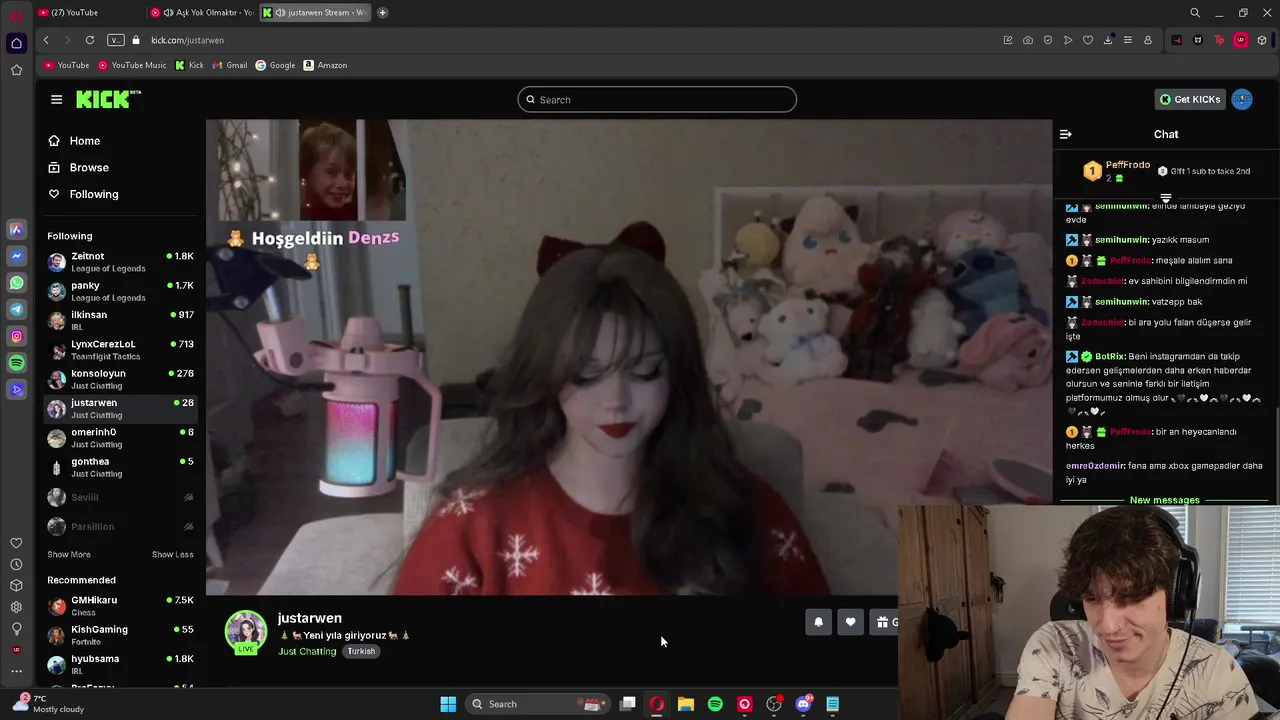Open the Opera sidebar Home icon
Viewport: 1280px width, 720px height.
coord(16,43)
